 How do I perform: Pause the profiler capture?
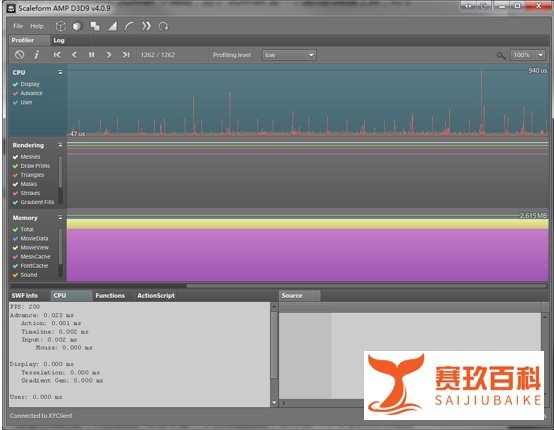point(92,55)
